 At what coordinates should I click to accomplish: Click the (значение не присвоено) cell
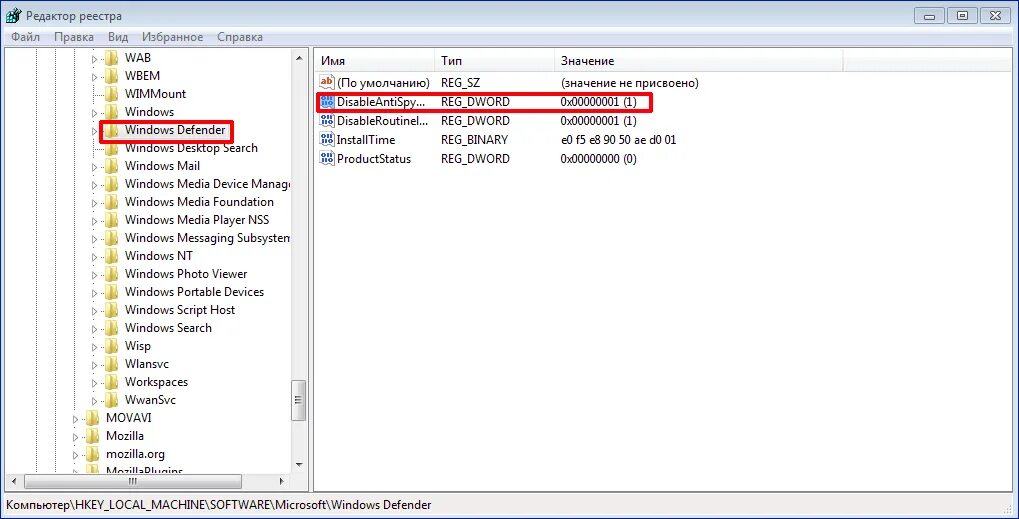[x=629, y=83]
